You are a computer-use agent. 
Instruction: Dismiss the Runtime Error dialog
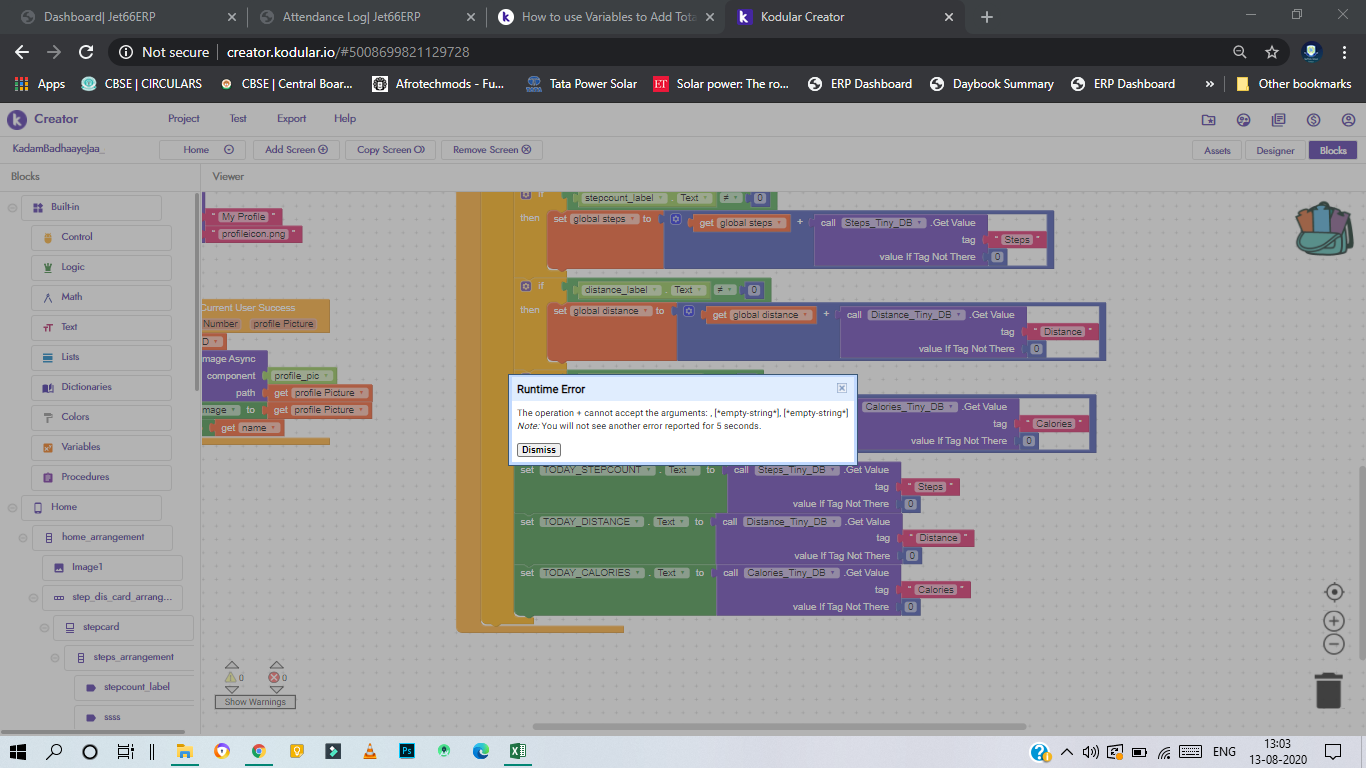pyautogui.click(x=538, y=449)
